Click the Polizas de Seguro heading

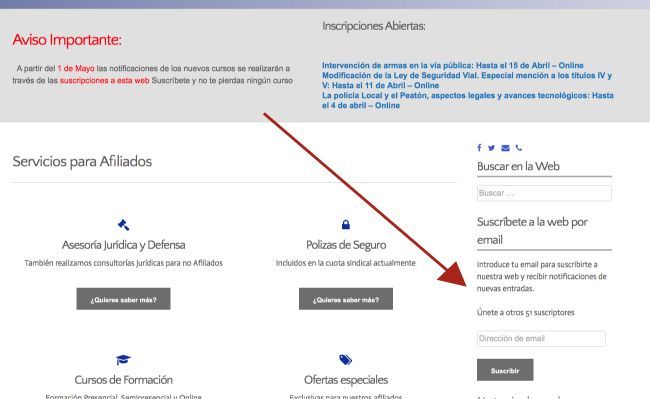click(x=346, y=245)
